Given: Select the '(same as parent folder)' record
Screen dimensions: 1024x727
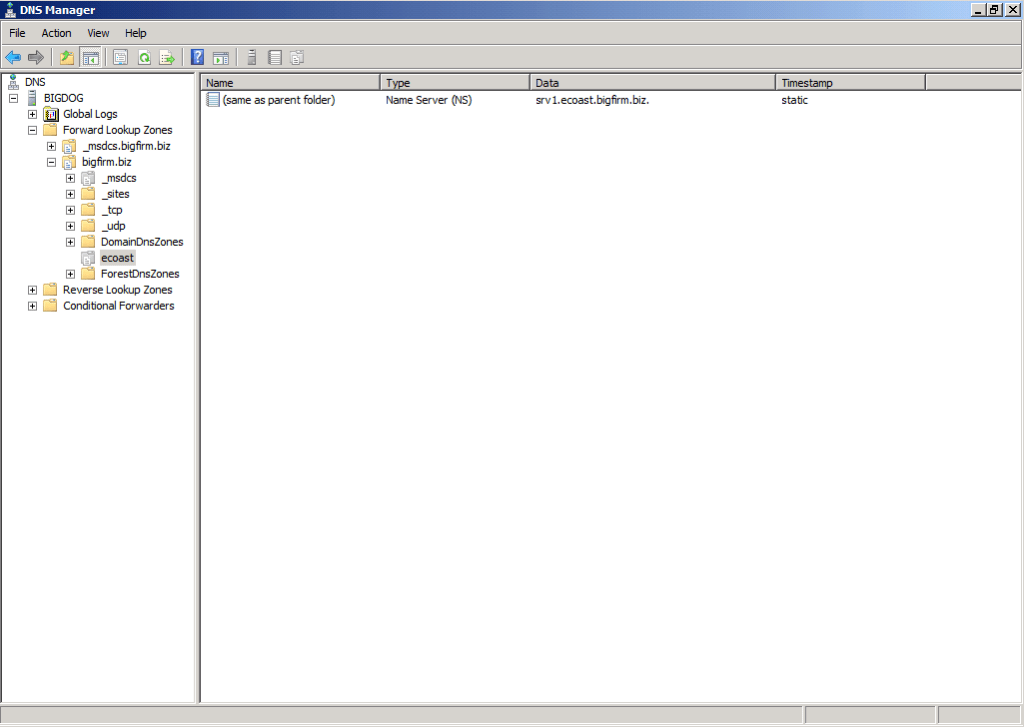Looking at the screenshot, I should [x=279, y=100].
